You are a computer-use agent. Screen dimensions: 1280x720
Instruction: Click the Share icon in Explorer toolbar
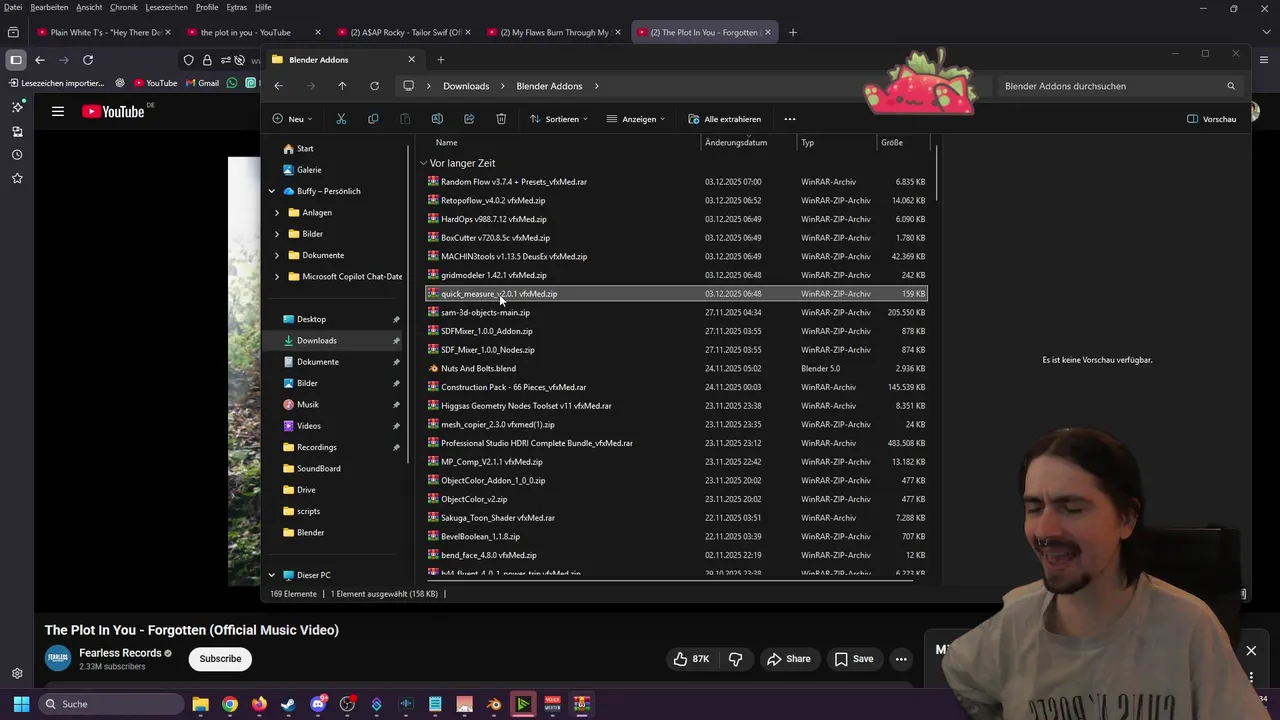point(469,119)
